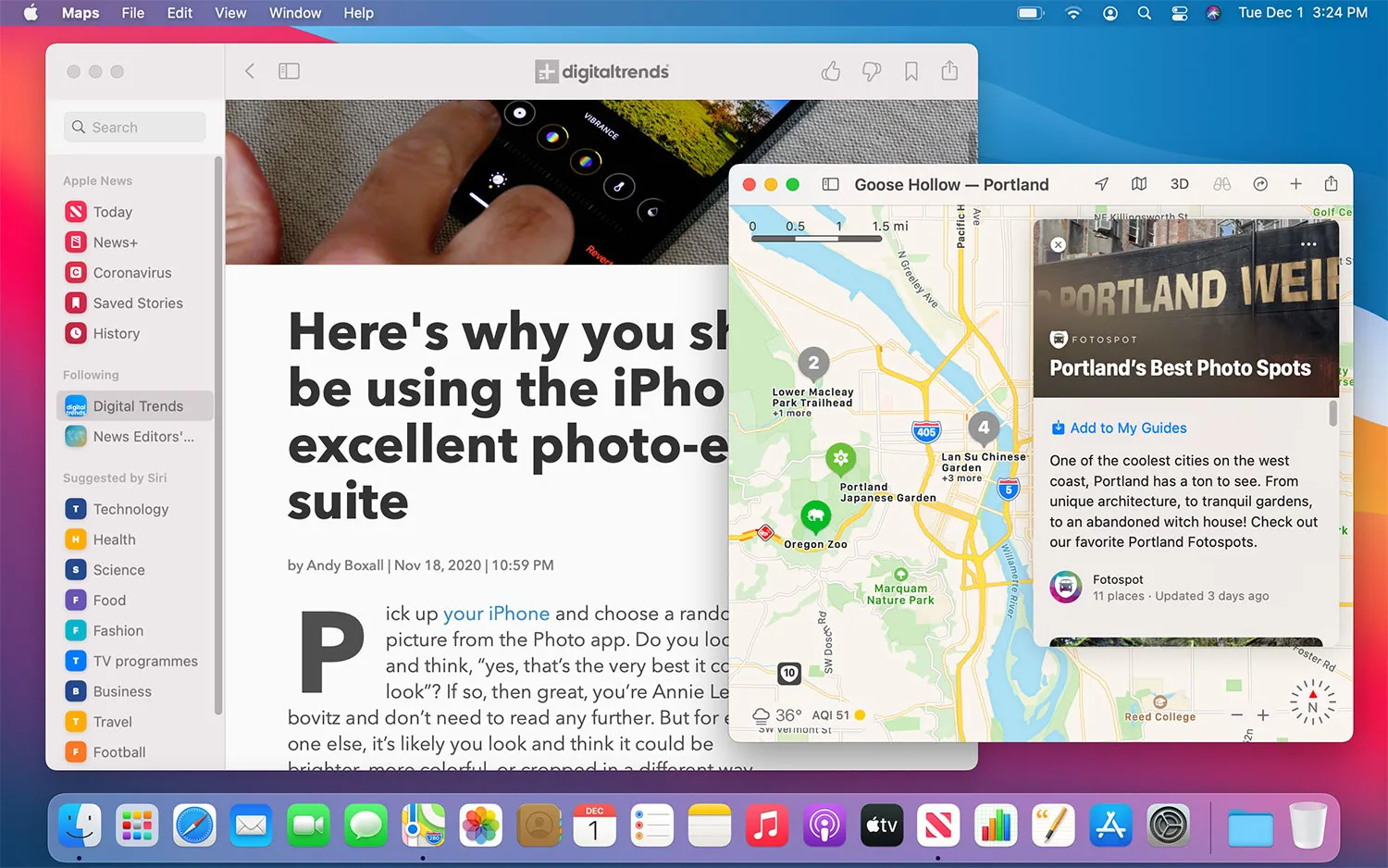Open Today feed in Apple News sidebar
This screenshot has height=868, width=1388.
111,211
